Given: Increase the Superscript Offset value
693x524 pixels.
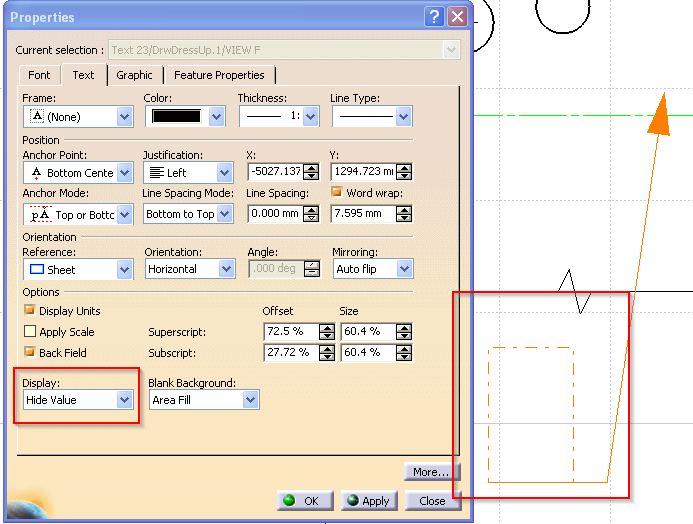Looking at the screenshot, I should click(x=327, y=328).
